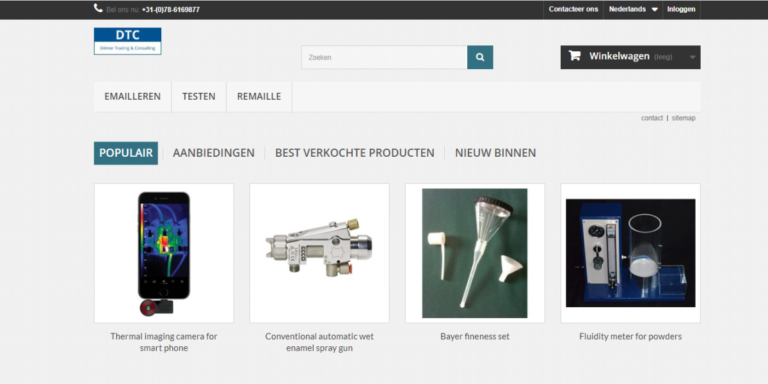
Task: Open the EMAILLEREN menu
Action: [132, 96]
